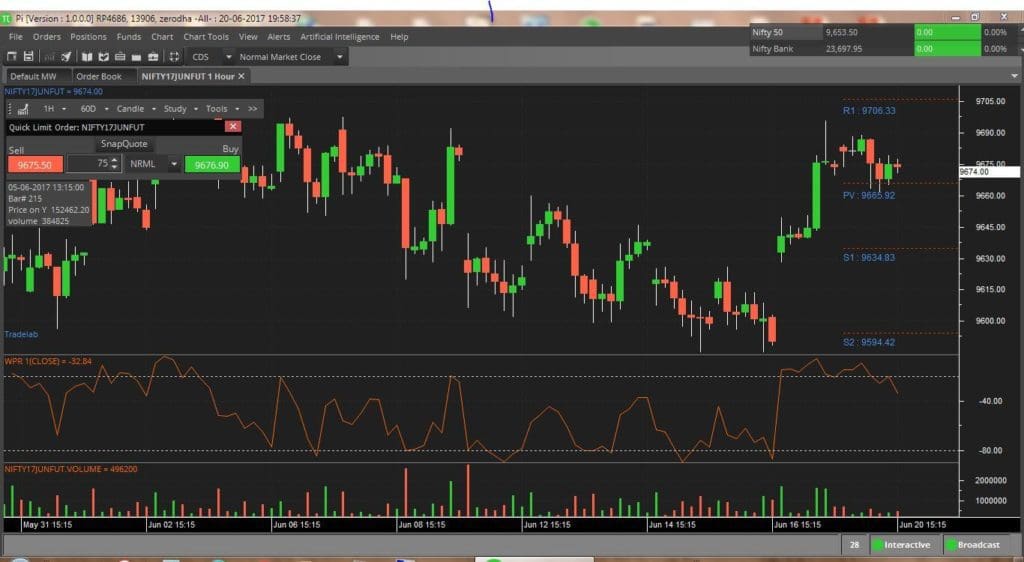
Task: Click the red Sell 9675.50 button
Action: [x=36, y=164]
